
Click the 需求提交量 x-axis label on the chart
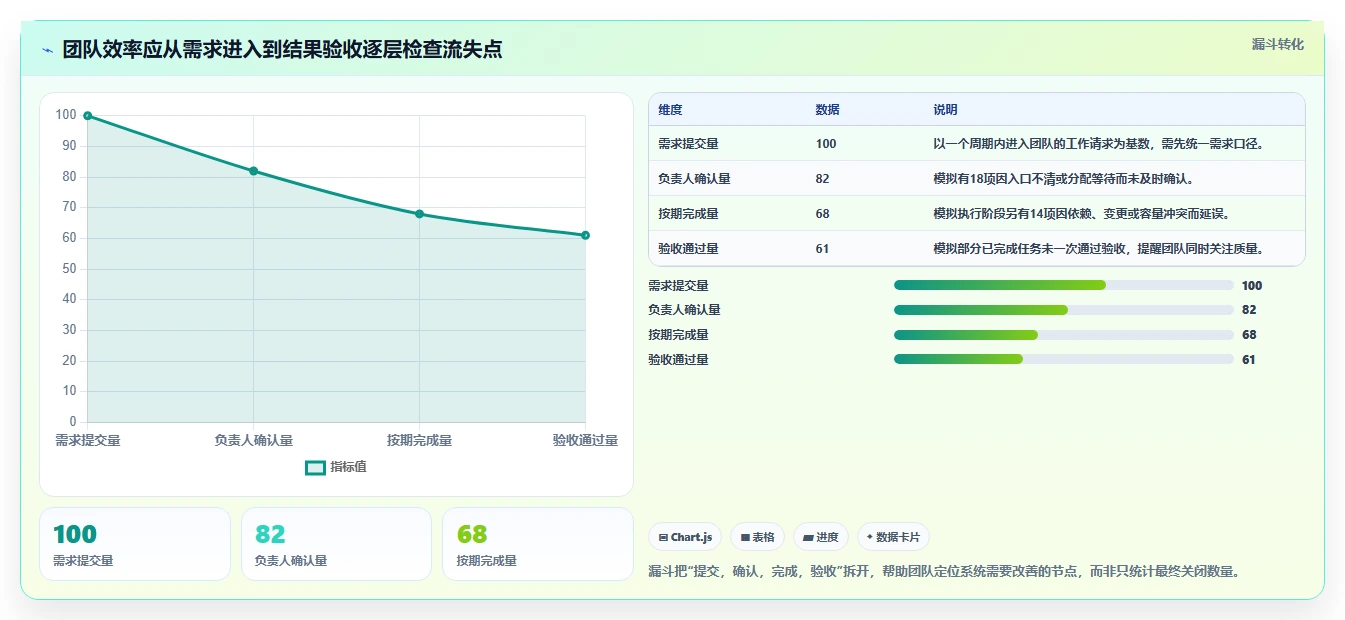tap(88, 440)
